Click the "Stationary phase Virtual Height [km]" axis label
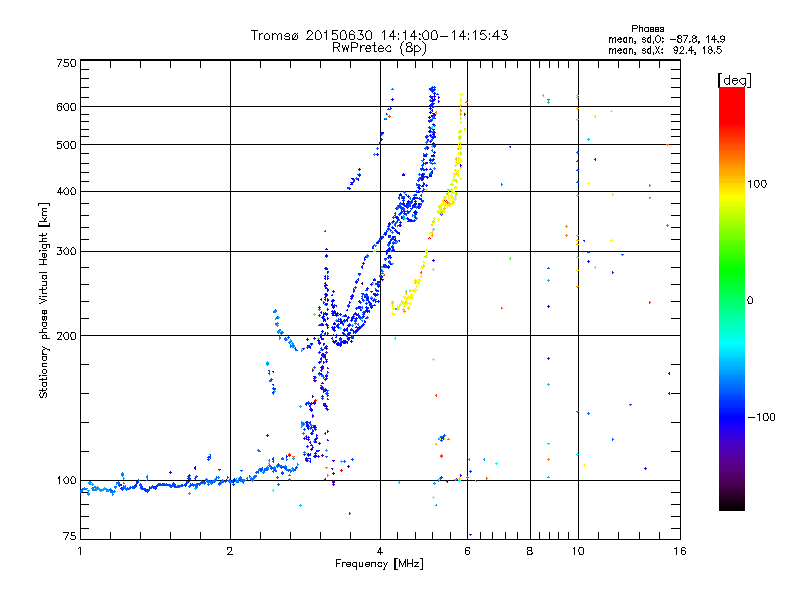Screen dimensions: 800x600 [x=44, y=300]
